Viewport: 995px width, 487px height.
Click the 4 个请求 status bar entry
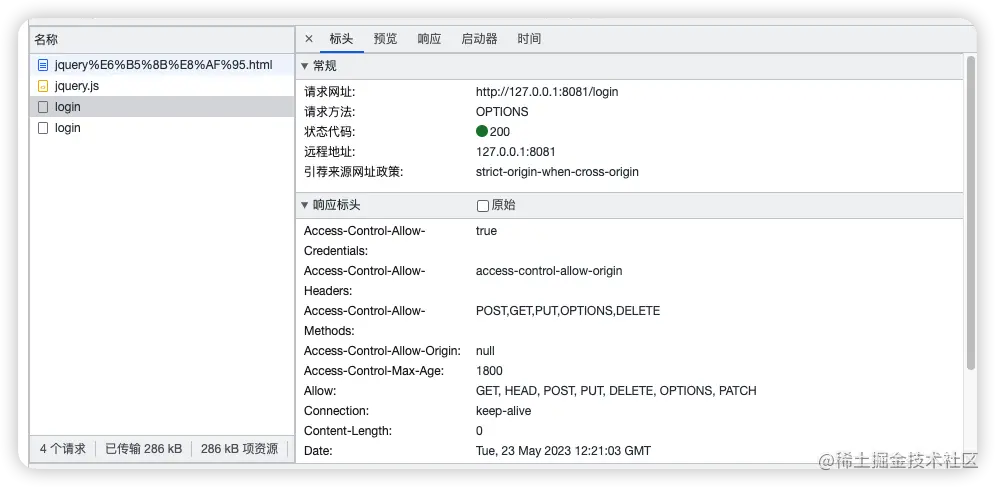coord(63,449)
